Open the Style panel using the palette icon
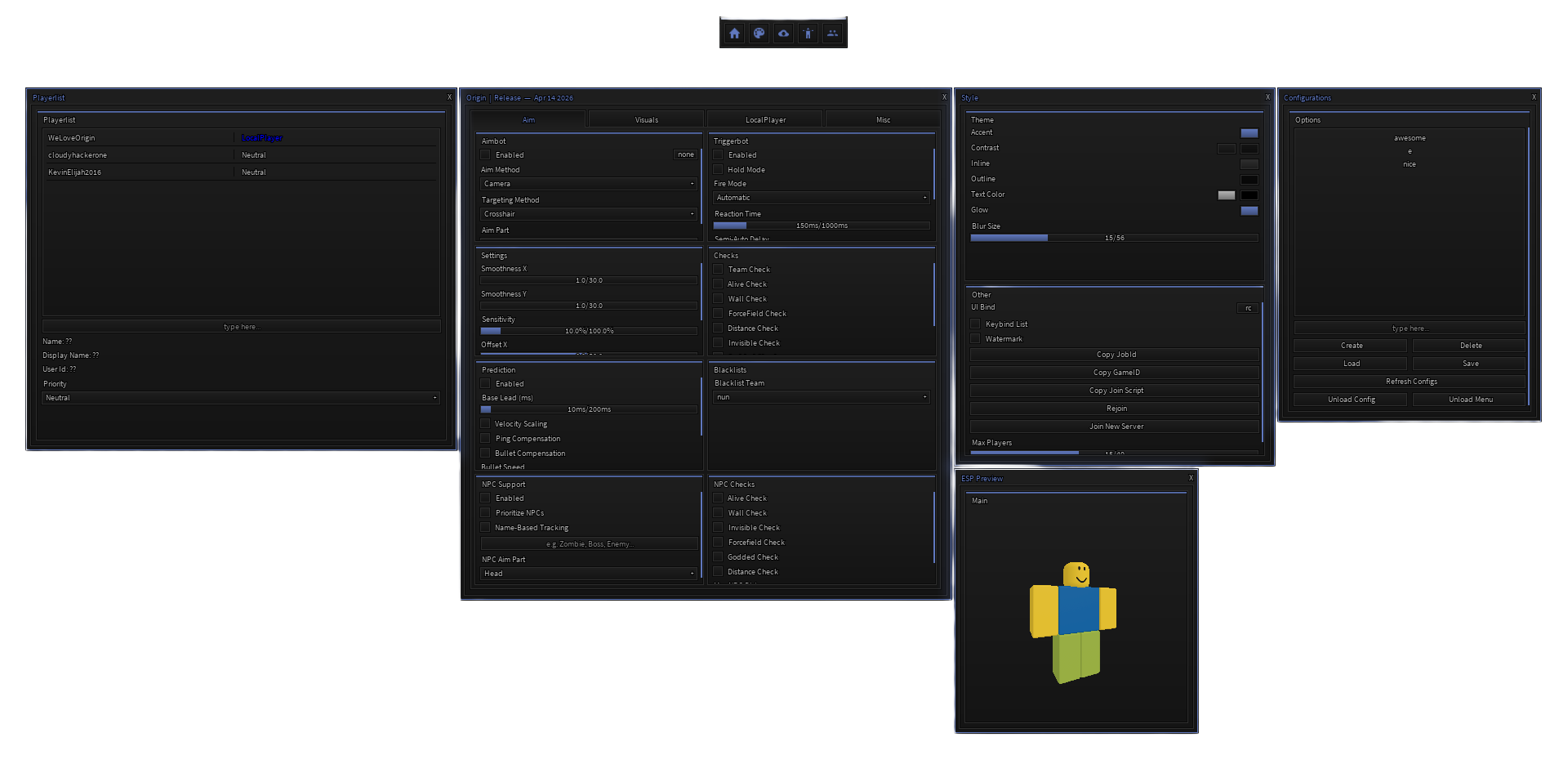 click(759, 33)
